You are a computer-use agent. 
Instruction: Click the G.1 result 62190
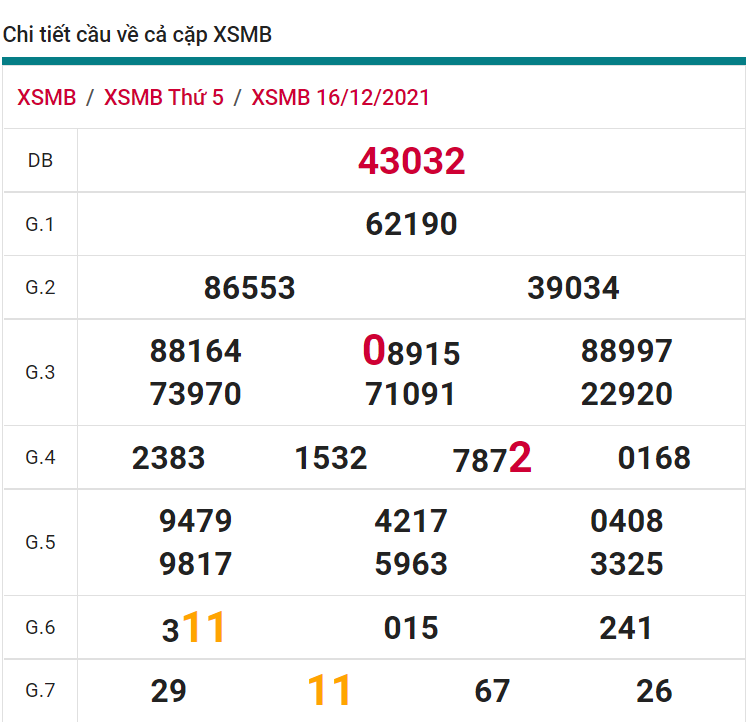click(411, 224)
